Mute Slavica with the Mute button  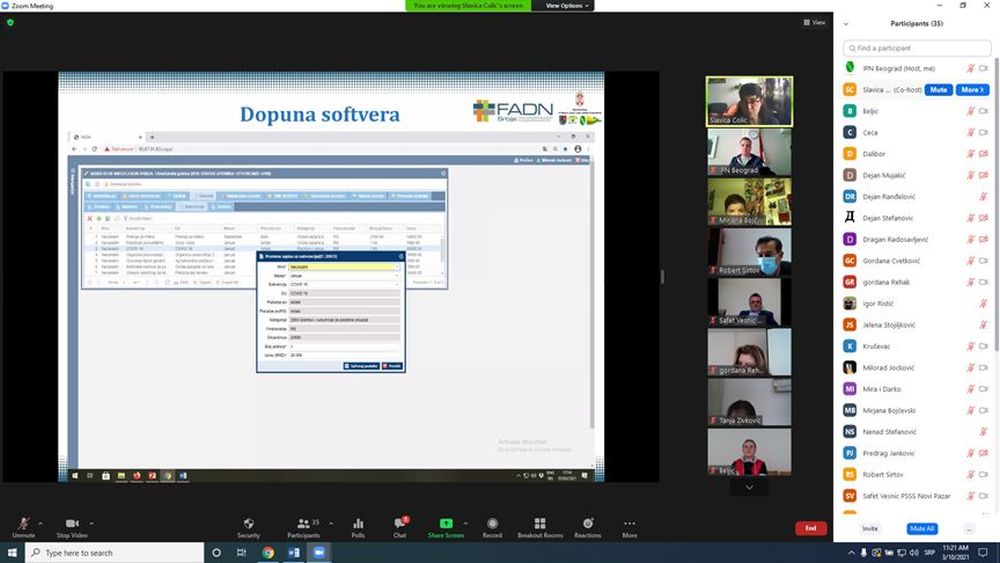pos(938,90)
